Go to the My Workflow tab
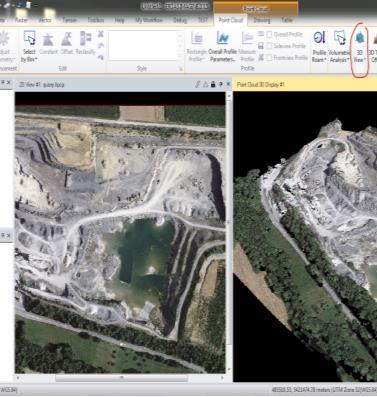This screenshot has height=397, width=377. tap(149, 20)
